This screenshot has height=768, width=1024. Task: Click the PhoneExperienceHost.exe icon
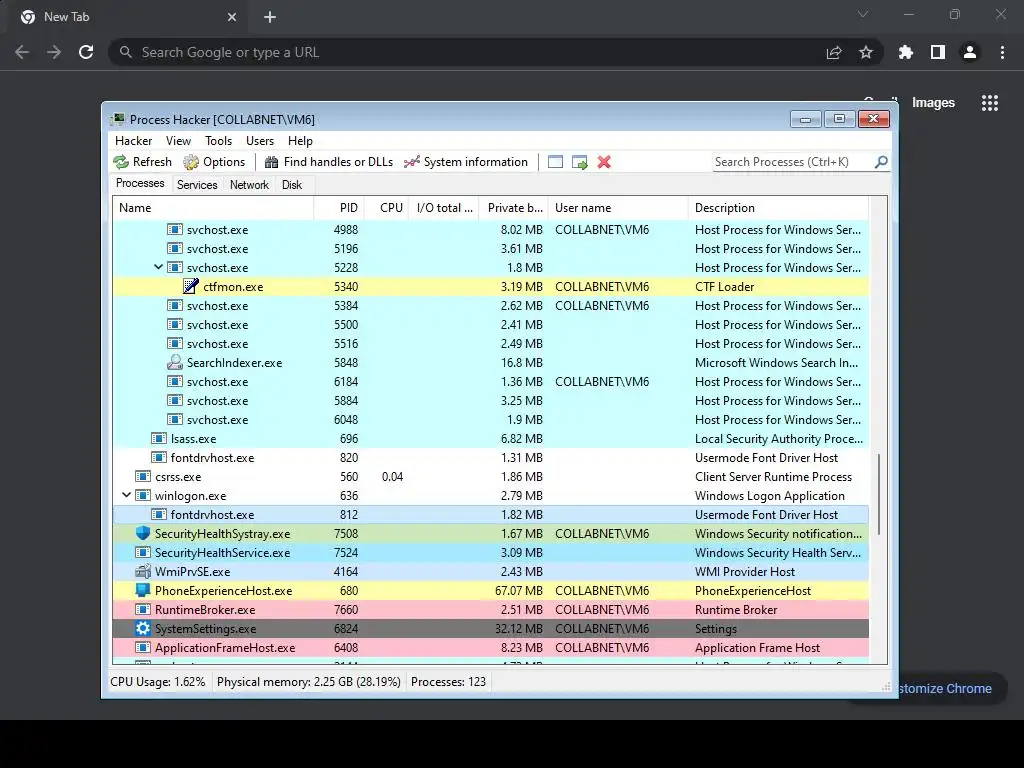click(142, 590)
